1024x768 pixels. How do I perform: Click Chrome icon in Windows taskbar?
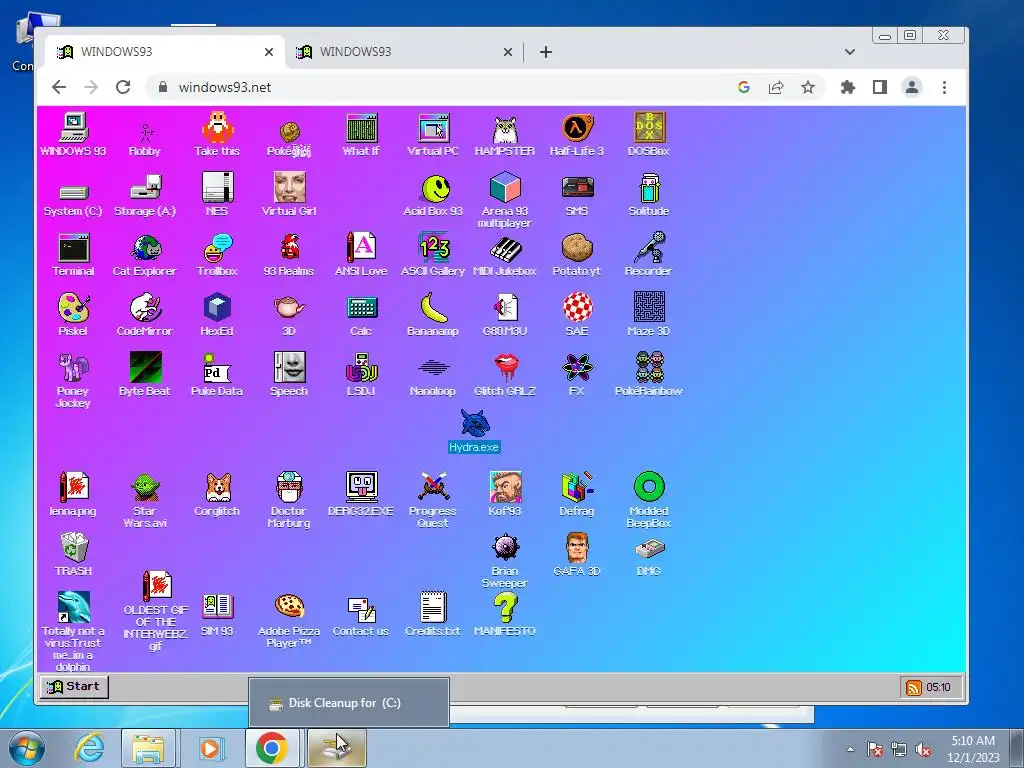tap(272, 748)
